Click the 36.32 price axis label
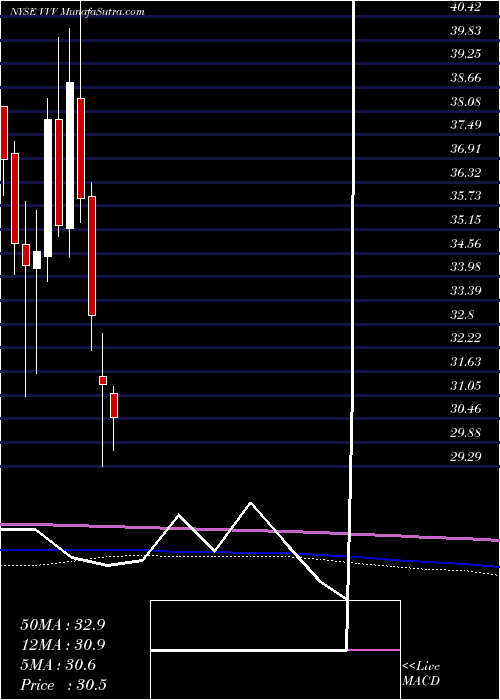Screen dimensions: 500x700 click(x=464, y=172)
